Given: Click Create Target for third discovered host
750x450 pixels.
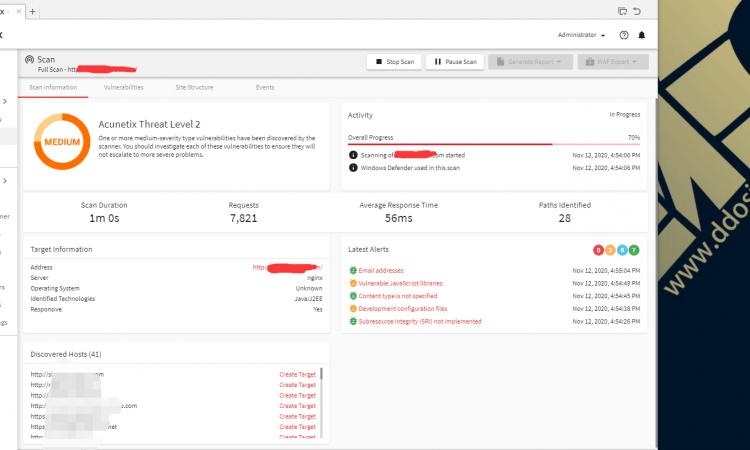Looking at the screenshot, I should click(x=298, y=395).
